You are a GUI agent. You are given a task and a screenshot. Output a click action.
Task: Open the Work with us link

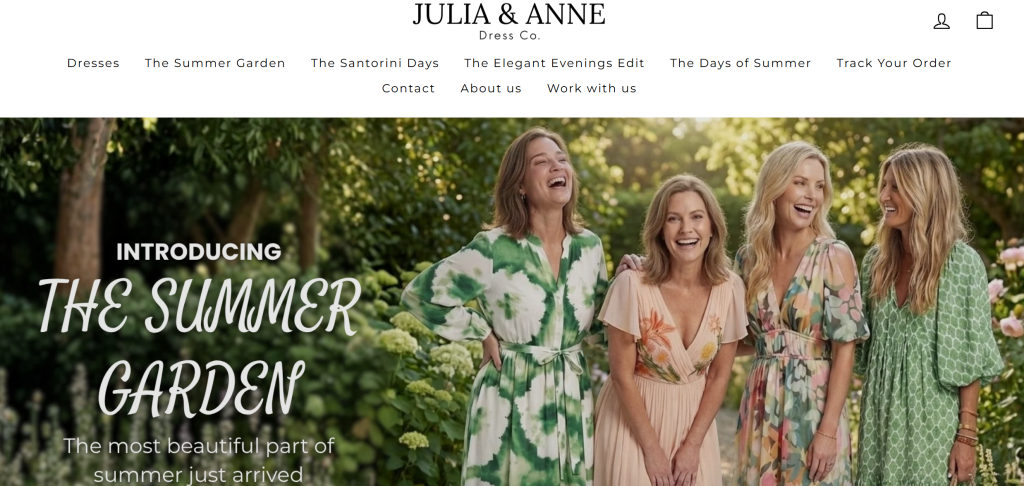[592, 88]
